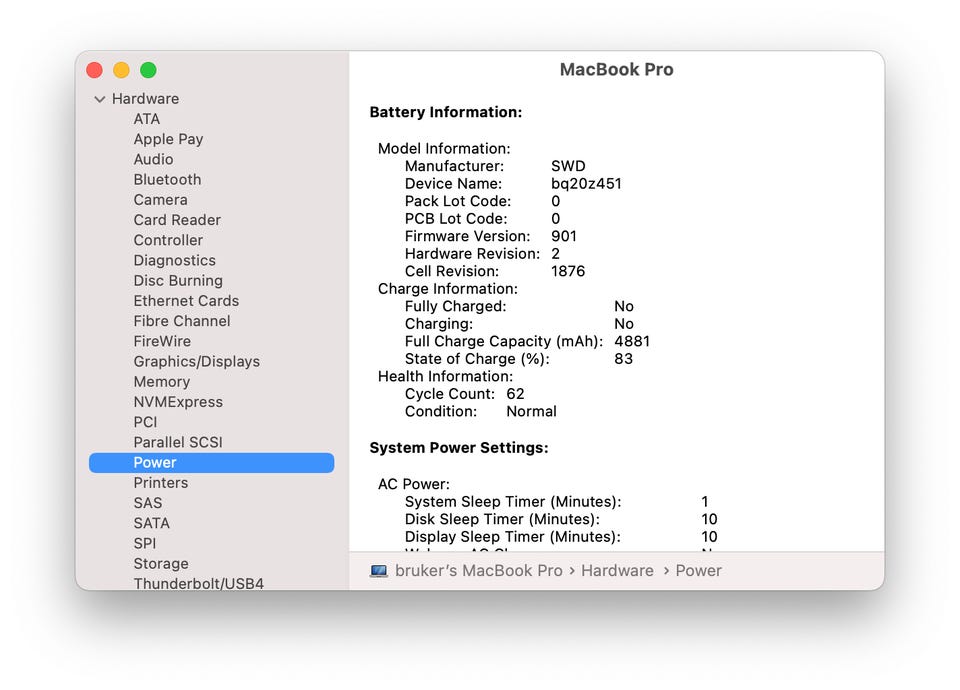Image resolution: width=960 pixels, height=690 pixels.
Task: Click the Health Information label
Action: pos(445,377)
